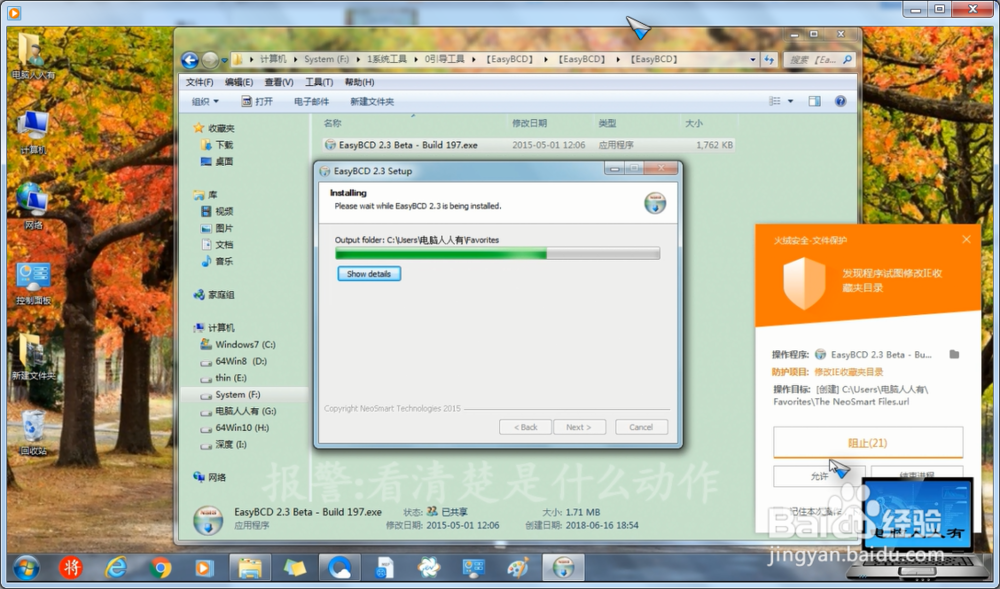
Task: Open the red 将 taskbar icon
Action: point(71,567)
